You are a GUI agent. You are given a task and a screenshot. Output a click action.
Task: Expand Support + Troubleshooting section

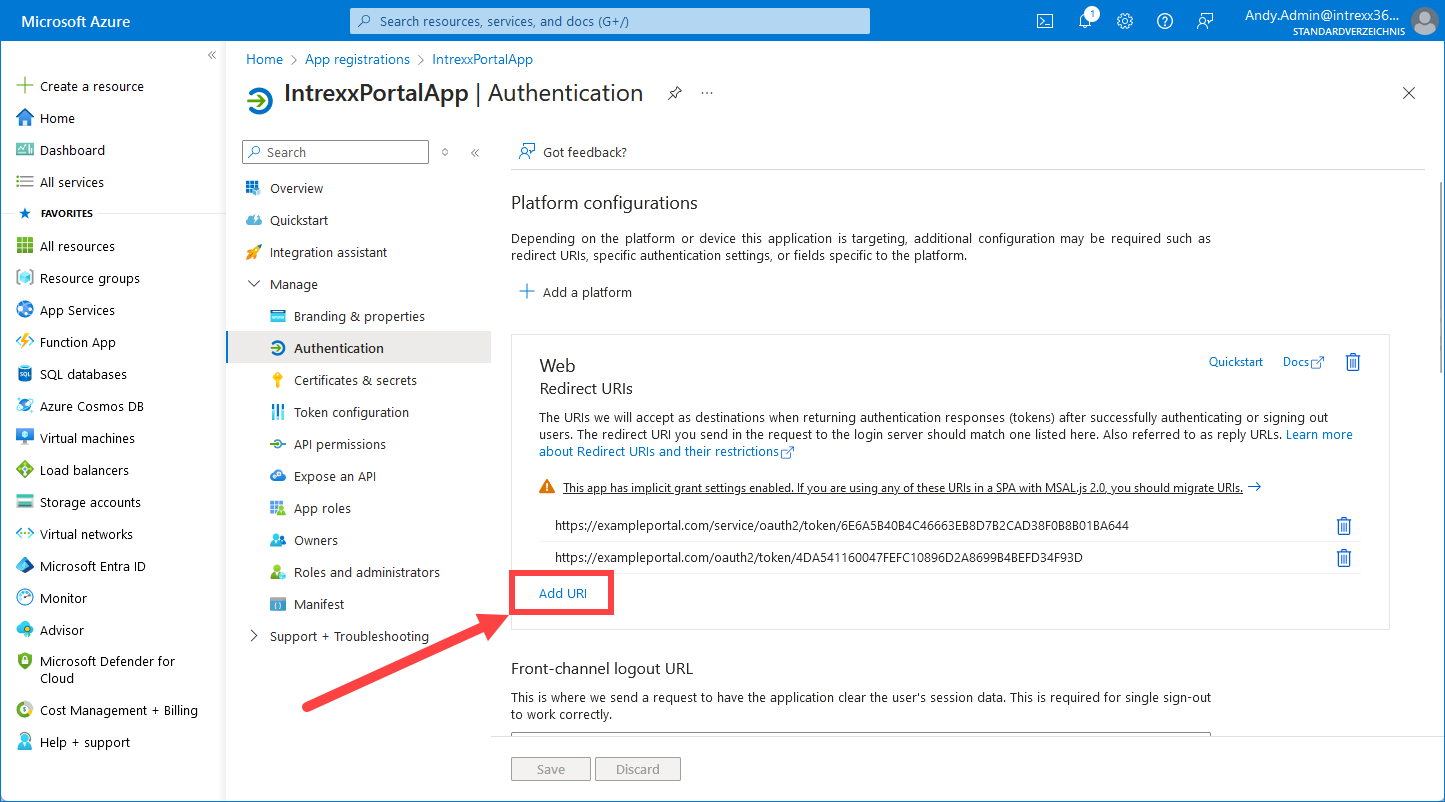(253, 637)
